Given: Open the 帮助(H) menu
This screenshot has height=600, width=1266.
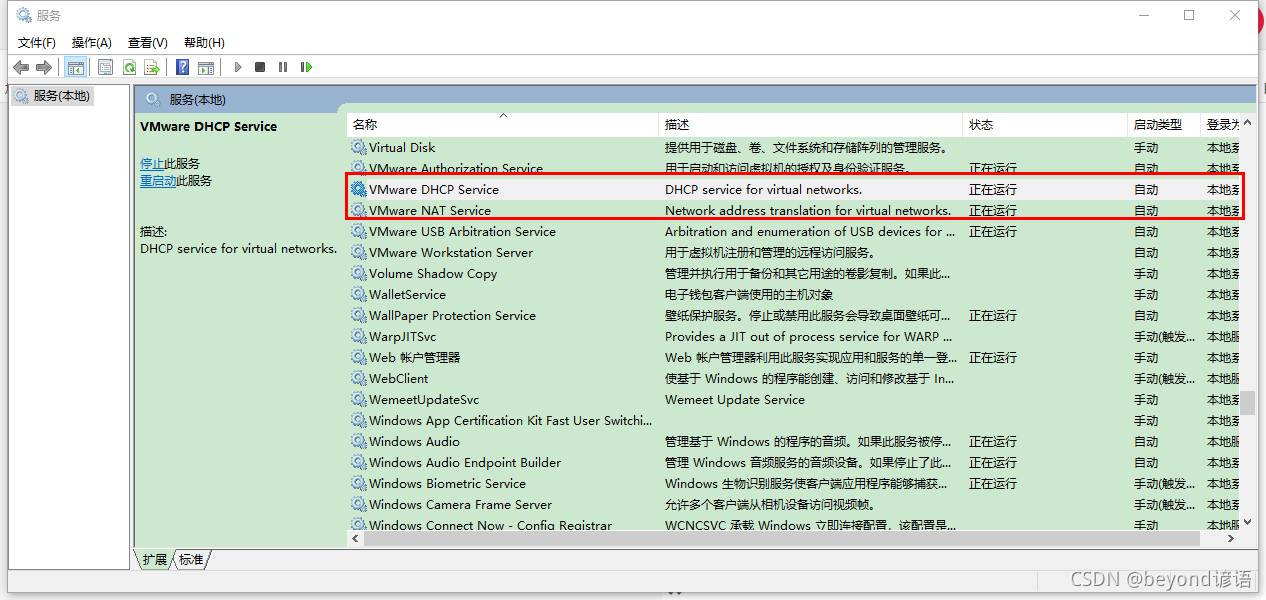Looking at the screenshot, I should pyautogui.click(x=204, y=42).
